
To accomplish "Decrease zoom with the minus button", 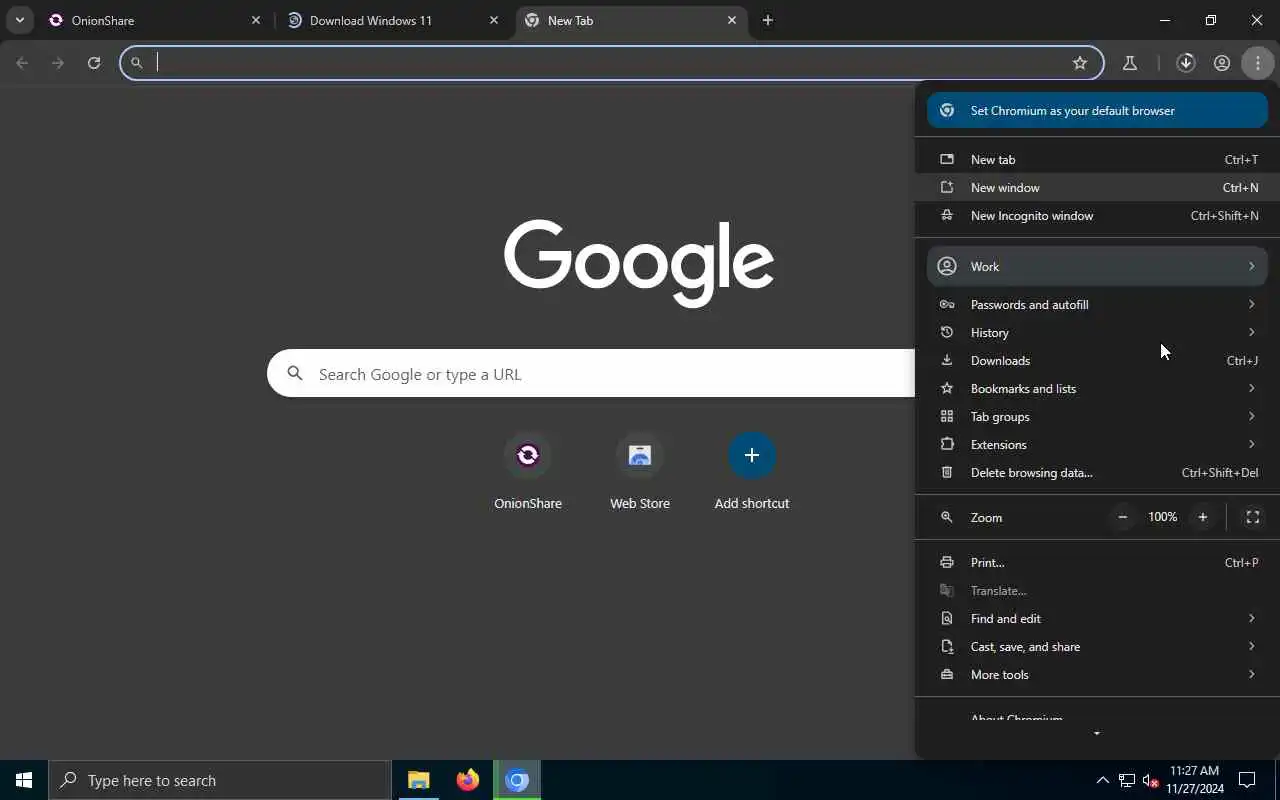I will 1123,517.
